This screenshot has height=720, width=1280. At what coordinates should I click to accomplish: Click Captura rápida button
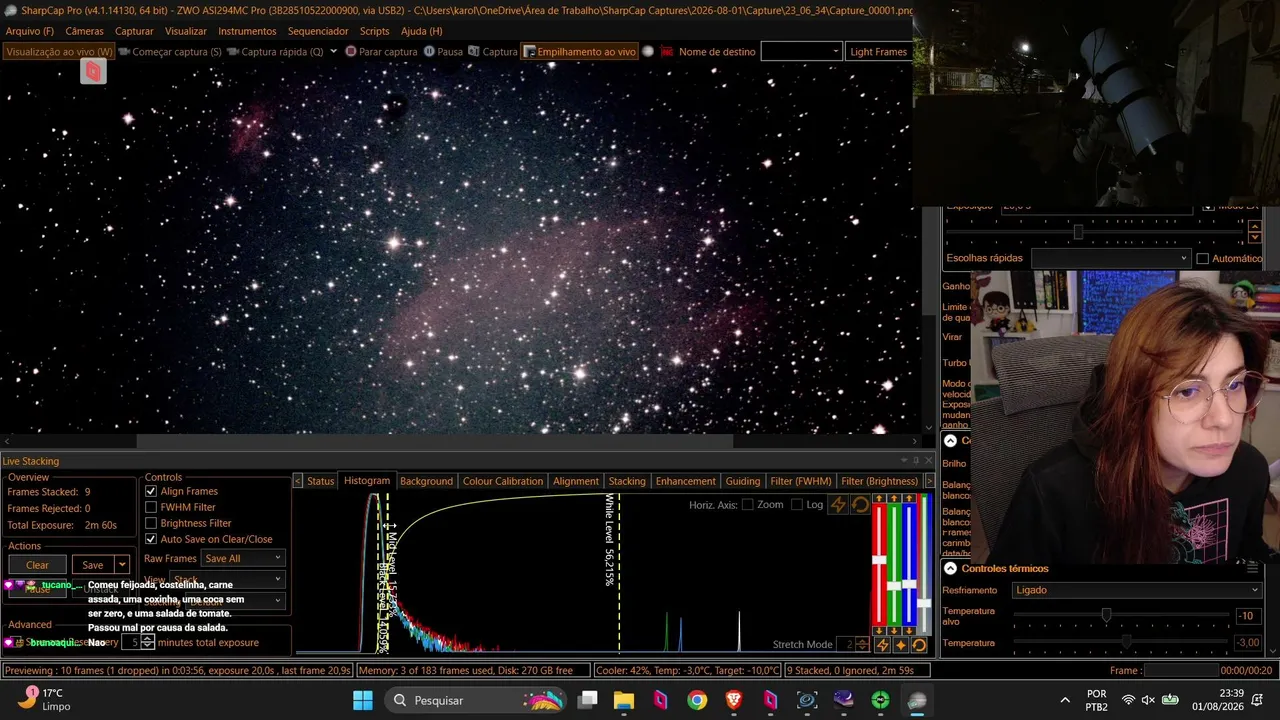pyautogui.click(x=276, y=51)
